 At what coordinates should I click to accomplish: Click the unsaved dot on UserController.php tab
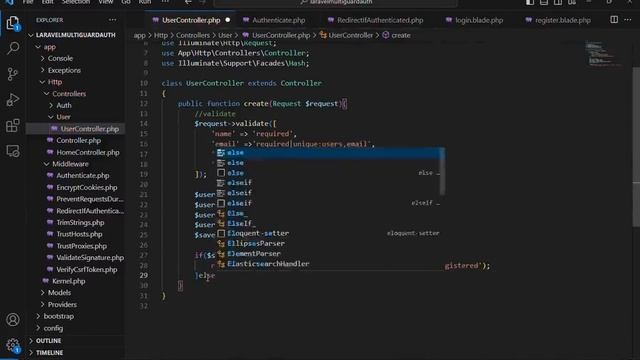point(228,20)
